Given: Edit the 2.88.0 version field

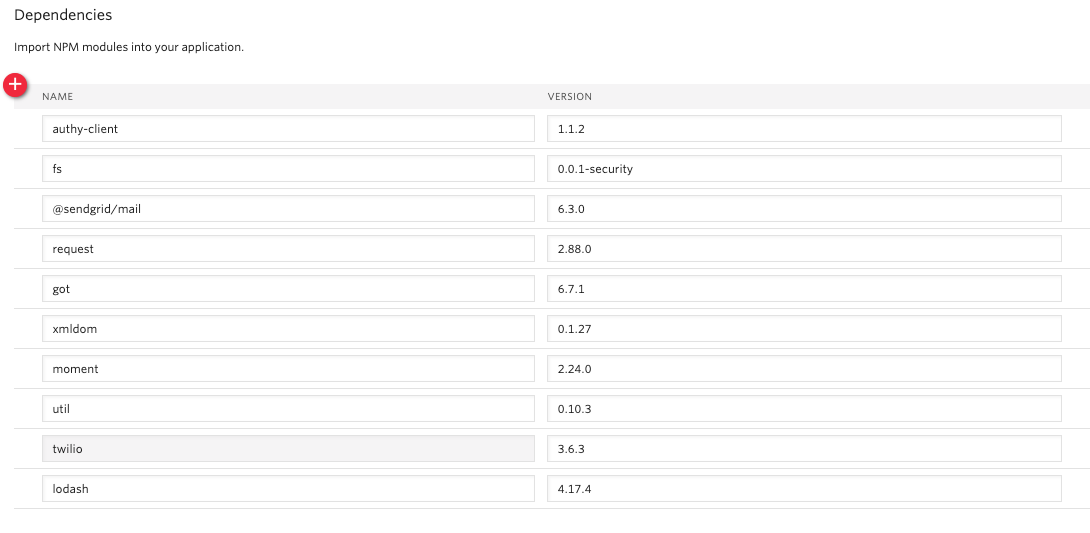Looking at the screenshot, I should pyautogui.click(x=804, y=249).
